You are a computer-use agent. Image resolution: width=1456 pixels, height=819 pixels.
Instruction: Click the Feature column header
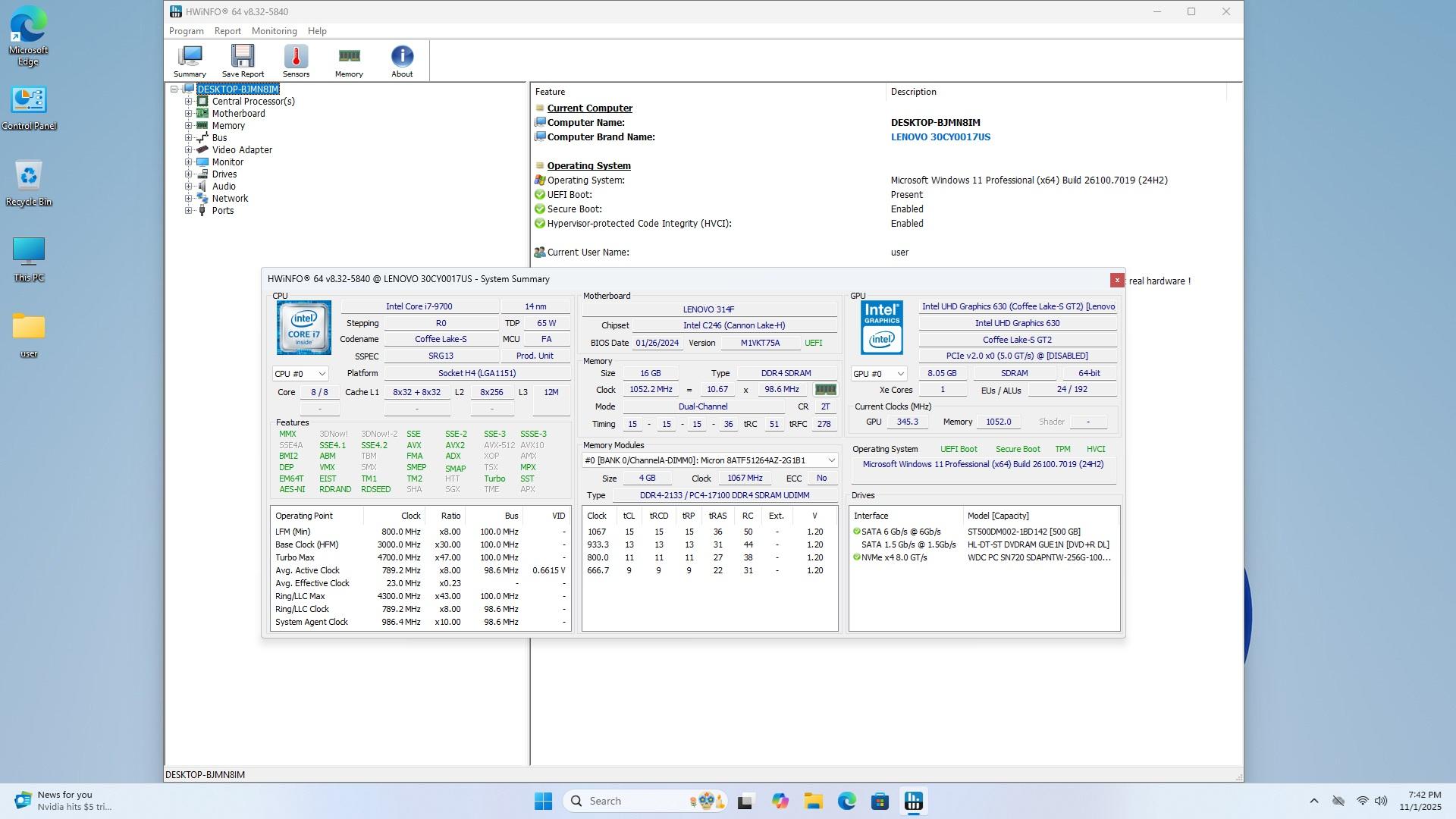click(x=708, y=92)
